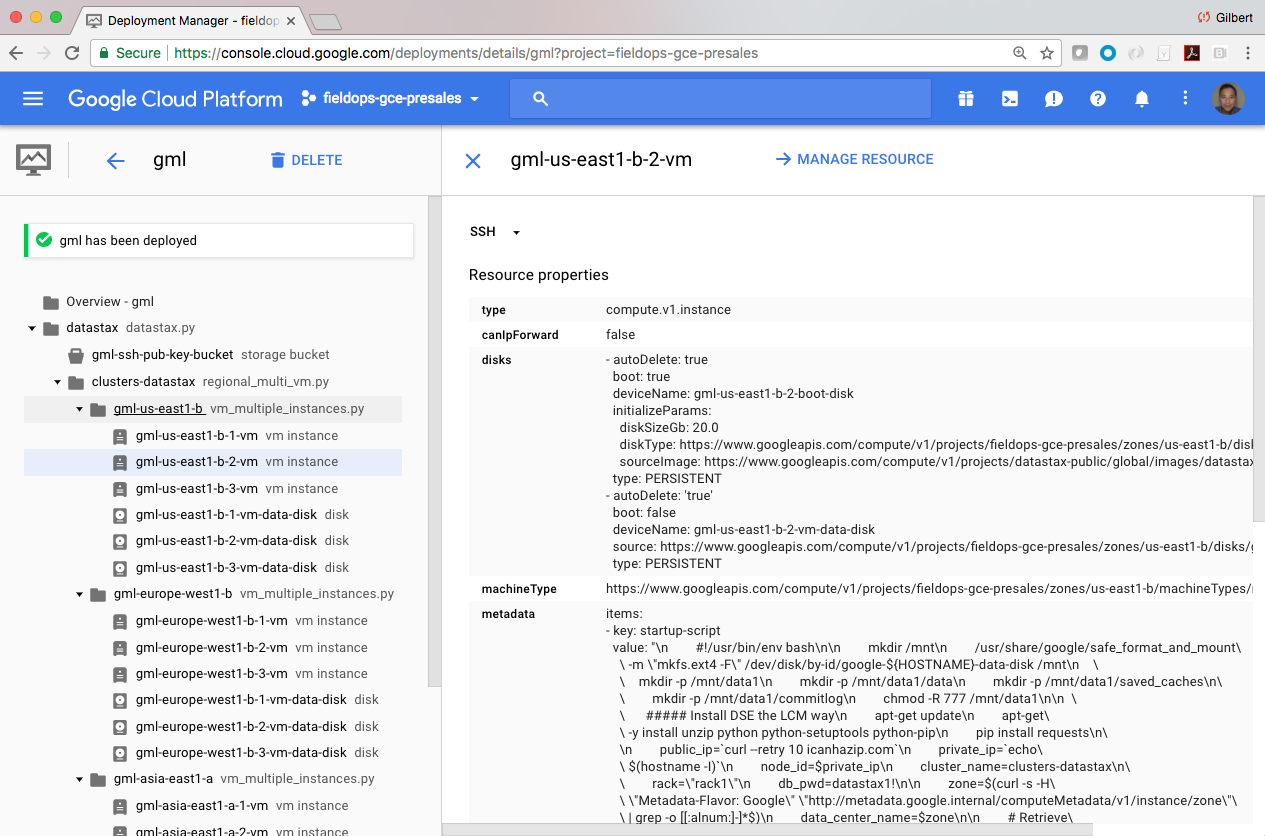This screenshot has width=1265, height=836.
Task: Click the Gilbert profile button in Chrome
Action: click(1225, 17)
